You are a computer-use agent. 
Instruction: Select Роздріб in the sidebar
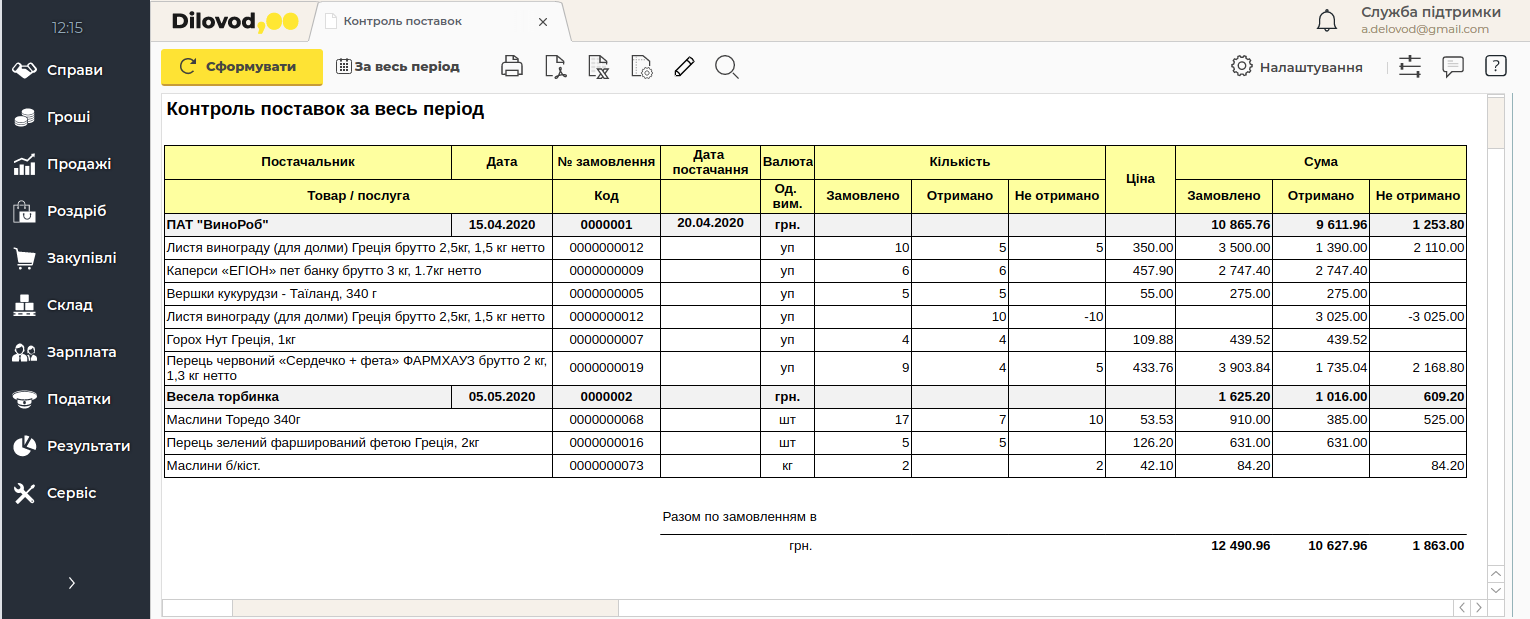75,211
